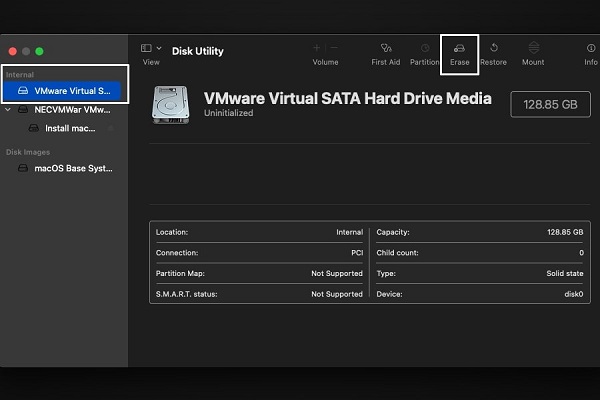The width and height of the screenshot is (600, 400).
Task: Open the Info panel
Action: [x=591, y=54]
